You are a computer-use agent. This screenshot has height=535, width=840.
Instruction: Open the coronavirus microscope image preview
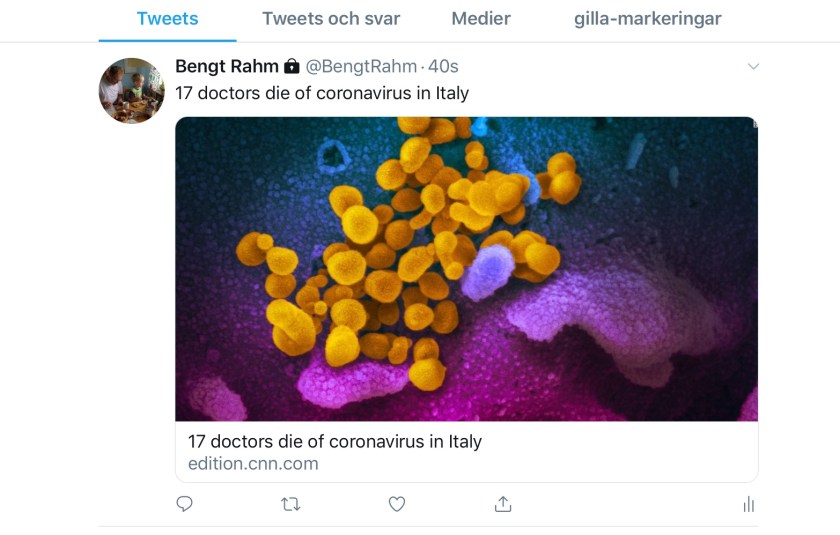(466, 269)
